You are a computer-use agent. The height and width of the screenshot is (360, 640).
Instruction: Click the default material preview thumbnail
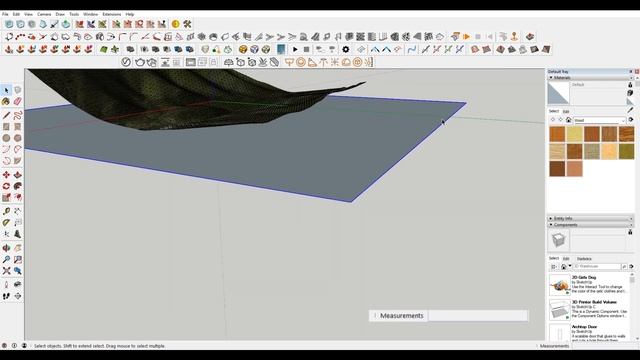point(558,93)
